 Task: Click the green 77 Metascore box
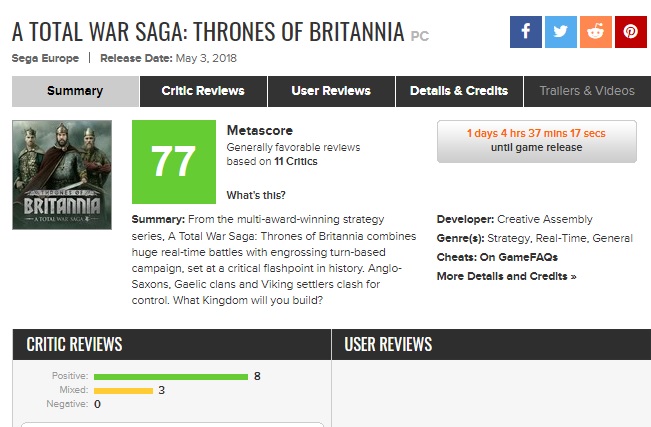[x=173, y=161]
